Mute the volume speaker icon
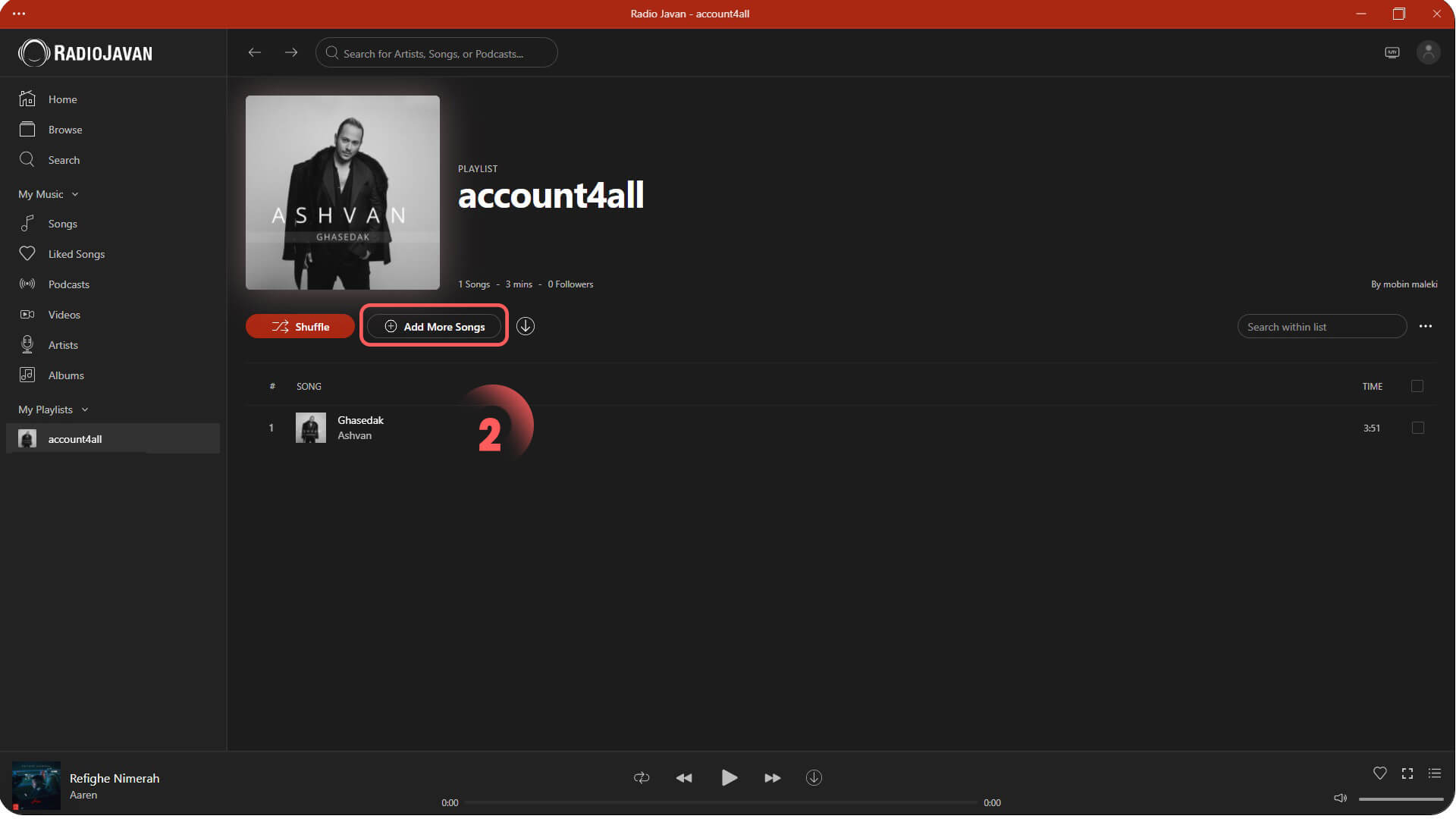1456x819 pixels. (x=1341, y=798)
